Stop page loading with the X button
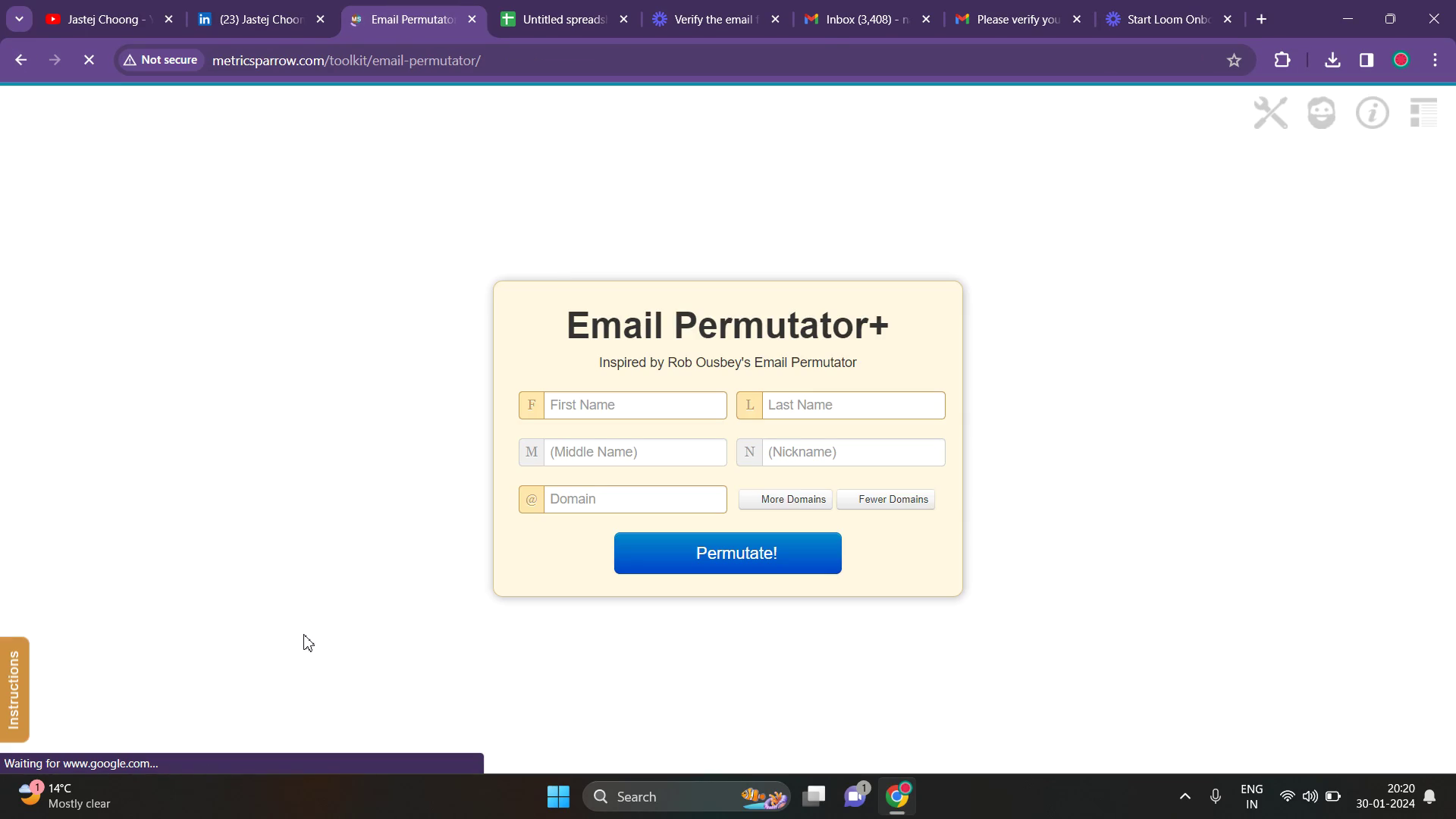 89,61
